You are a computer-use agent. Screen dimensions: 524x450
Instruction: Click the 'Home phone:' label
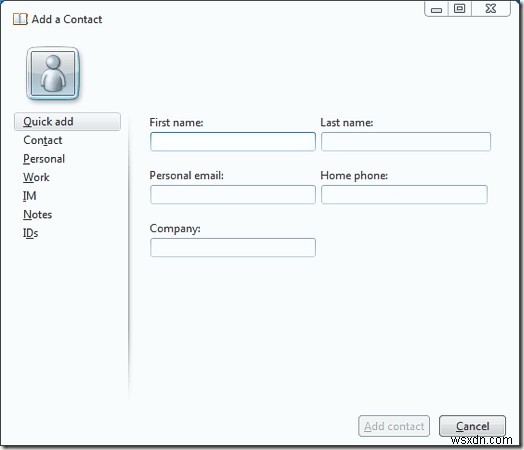point(354,176)
